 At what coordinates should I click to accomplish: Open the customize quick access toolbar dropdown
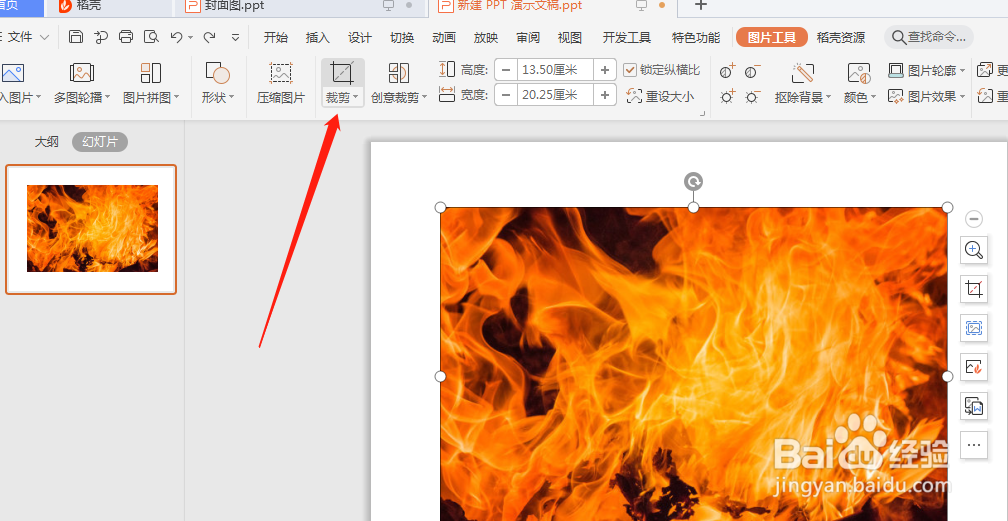click(236, 37)
